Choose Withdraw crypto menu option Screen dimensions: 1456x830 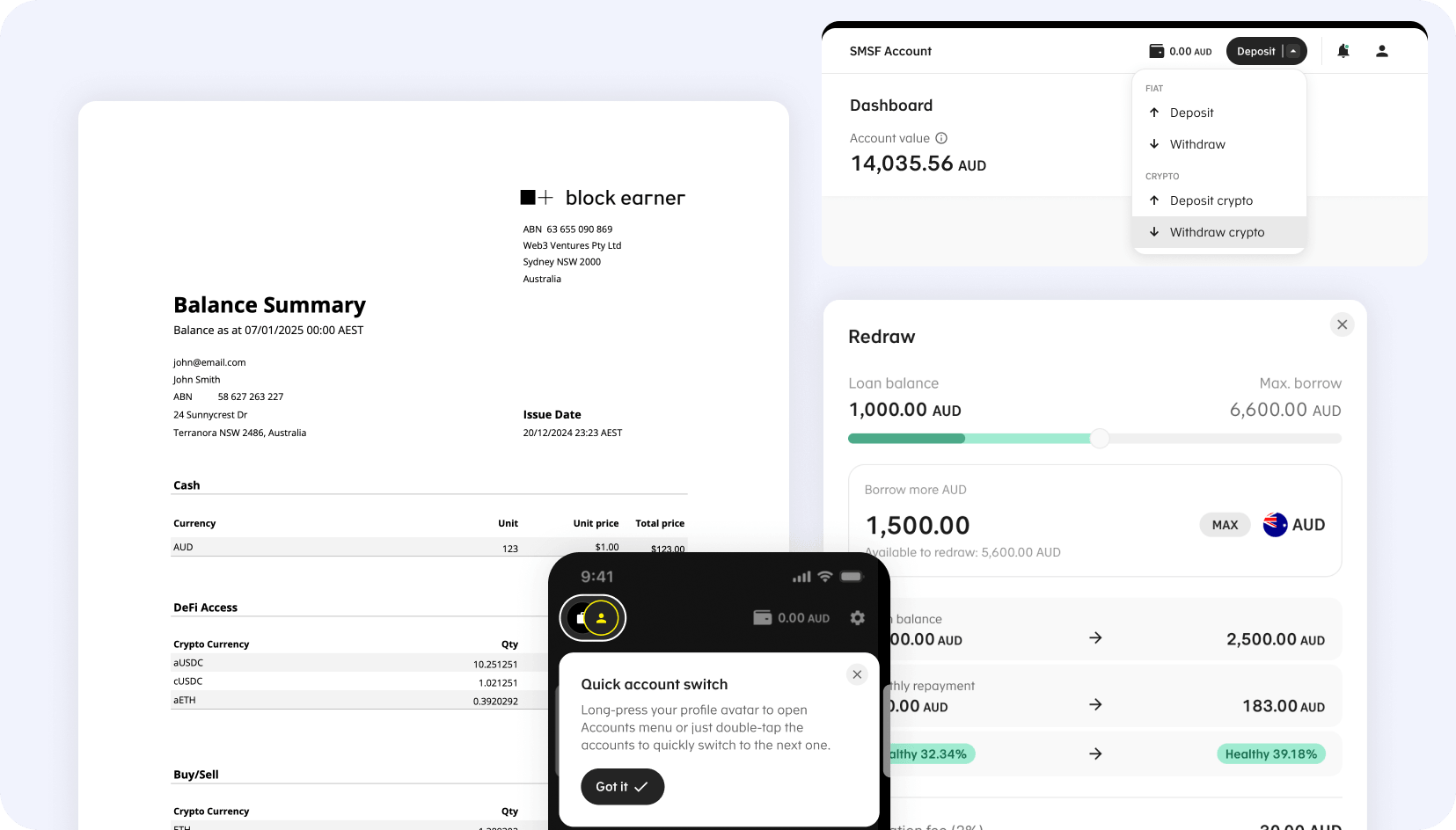tap(1217, 232)
